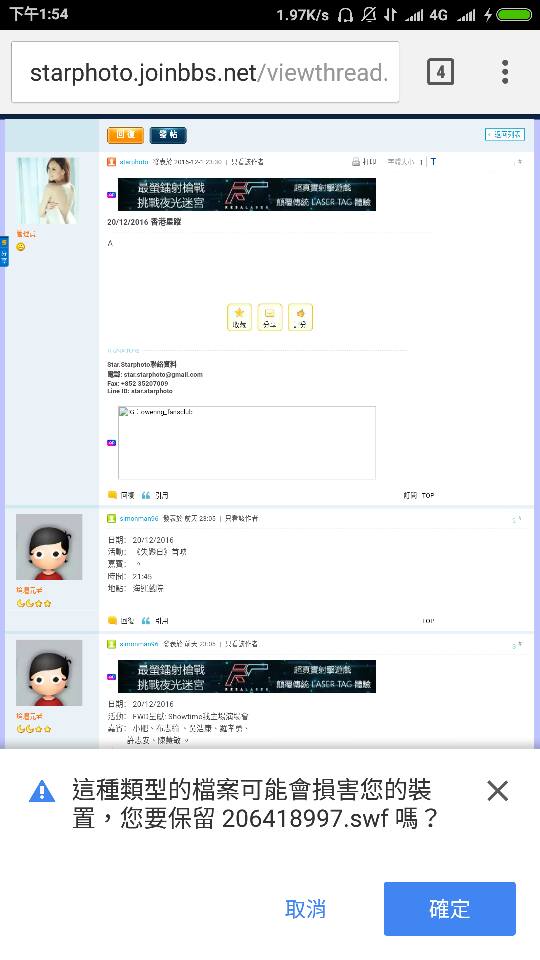Click the envelope share icon under the post

(x=269, y=317)
